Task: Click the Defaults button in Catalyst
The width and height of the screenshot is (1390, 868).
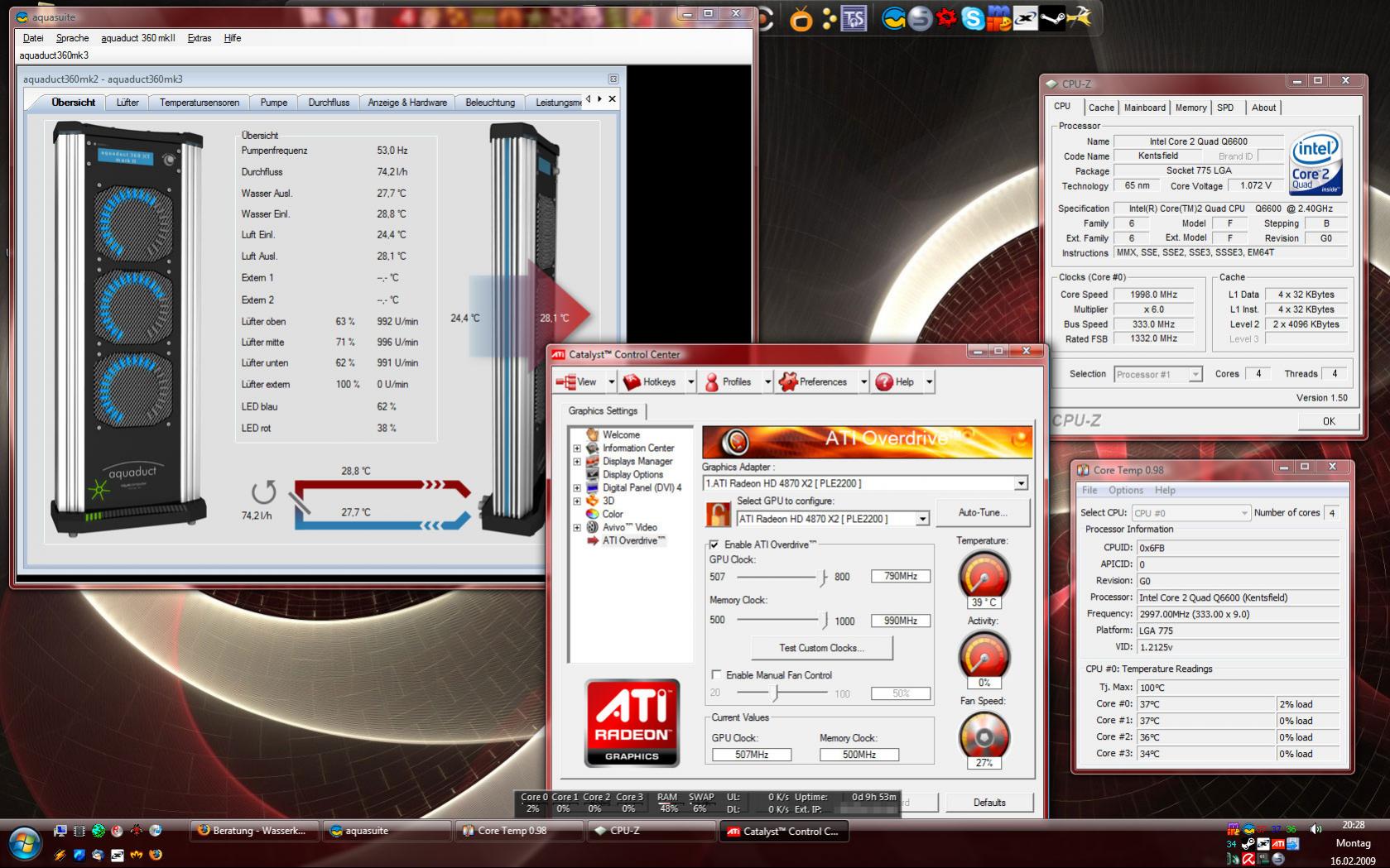Action: point(989,803)
